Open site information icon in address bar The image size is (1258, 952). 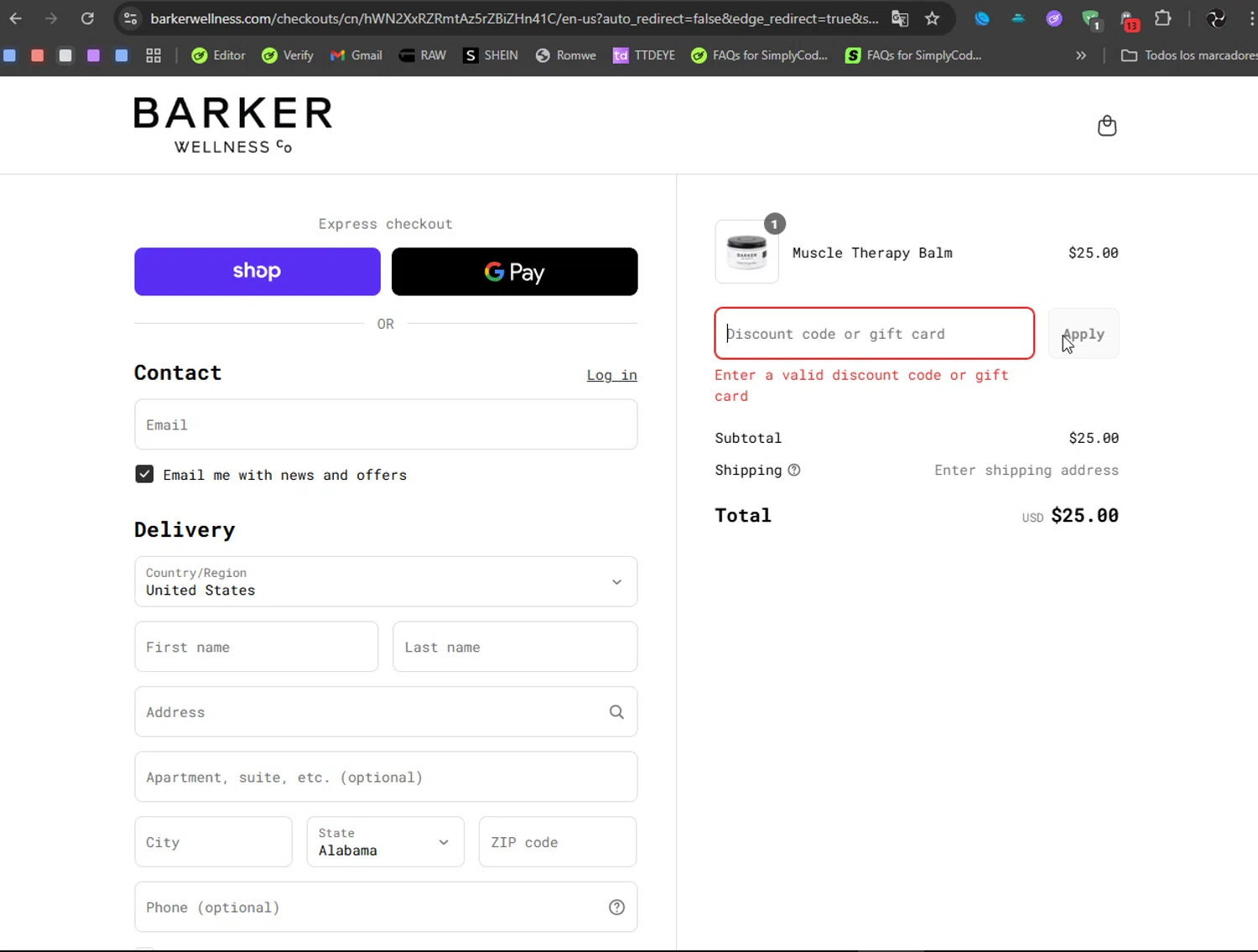[130, 18]
